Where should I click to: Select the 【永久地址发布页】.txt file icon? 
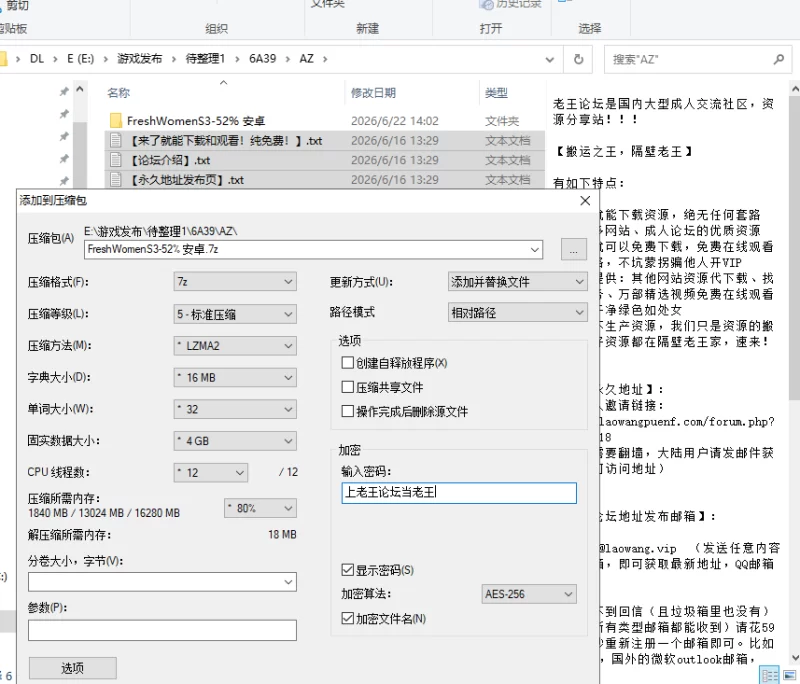(116, 180)
